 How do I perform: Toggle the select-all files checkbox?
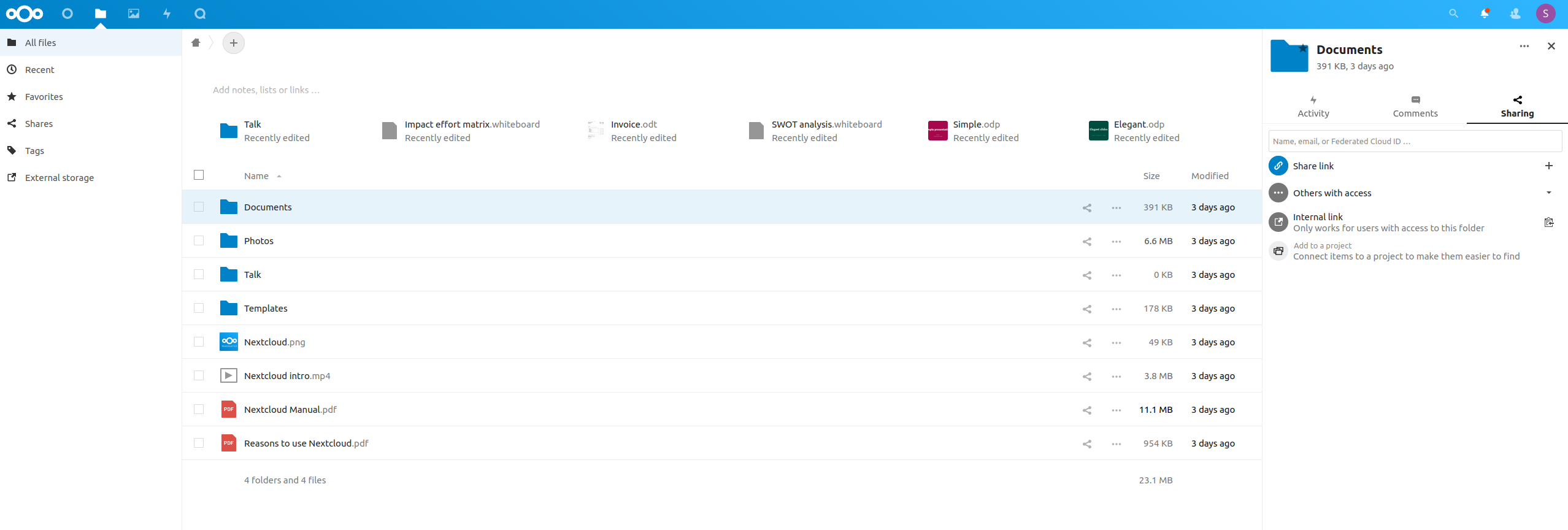click(199, 175)
